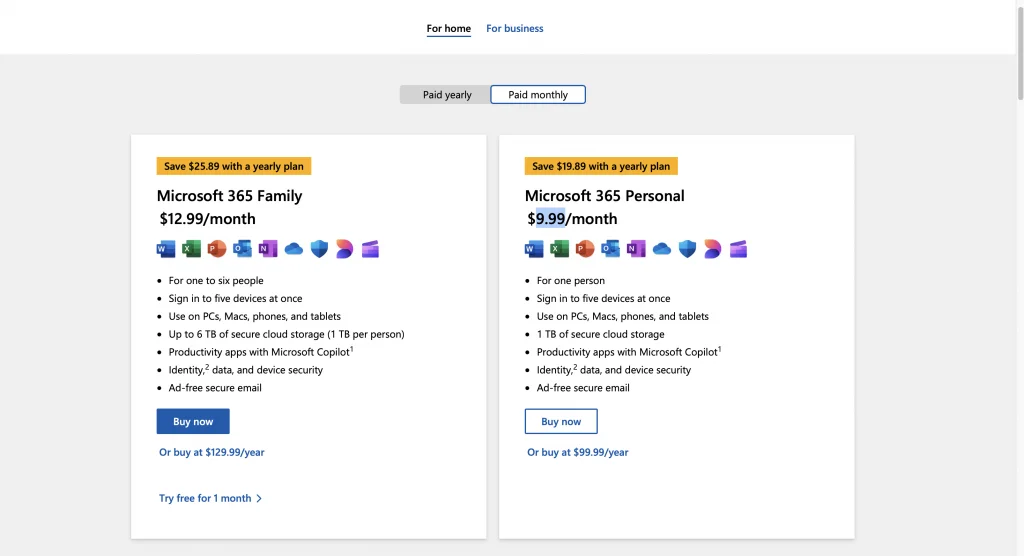Screen dimensions: 1024x556
Task: Click the Save $19.89 with a yearly plan badge
Action: click(601, 166)
